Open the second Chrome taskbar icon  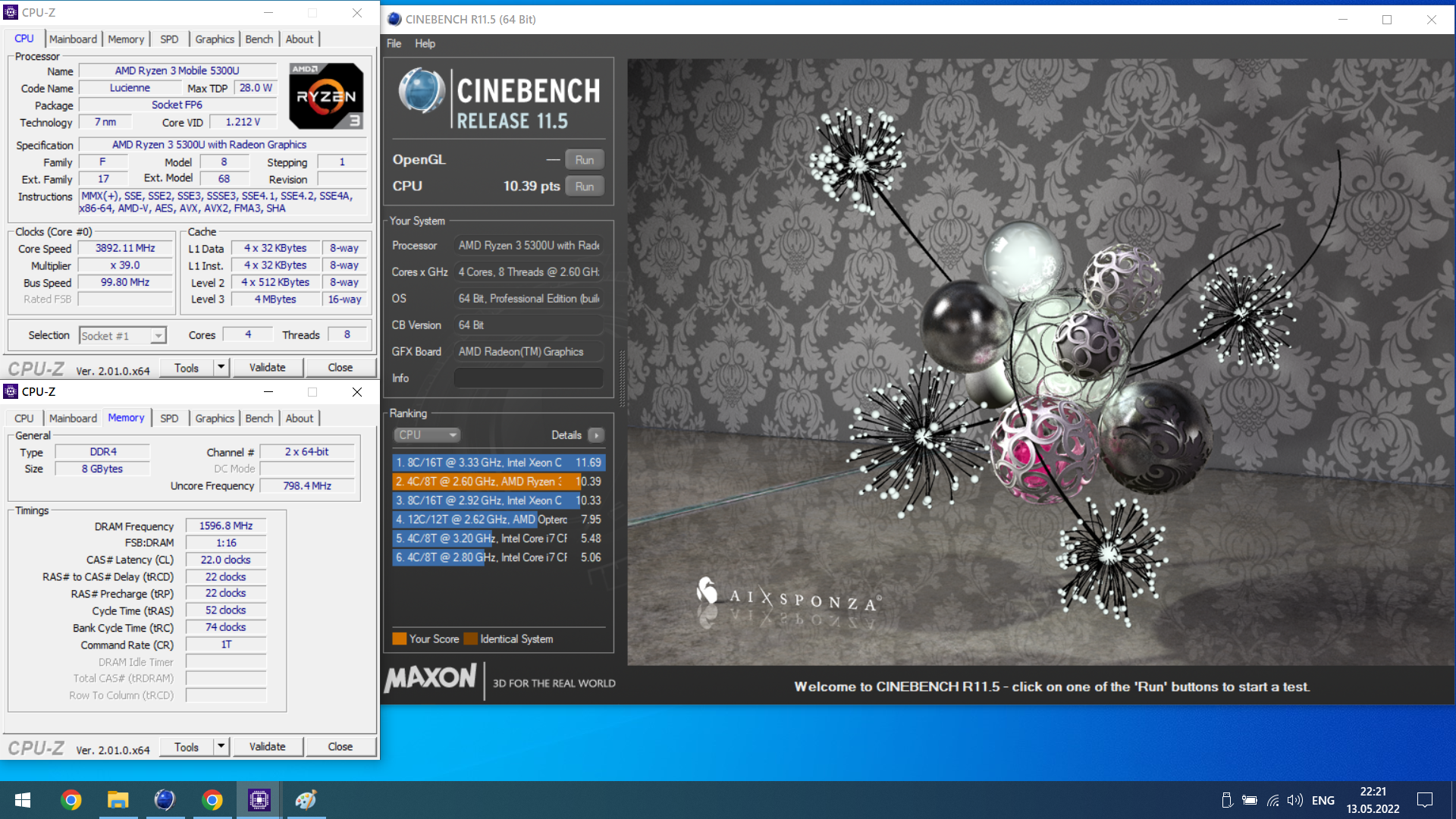212,800
